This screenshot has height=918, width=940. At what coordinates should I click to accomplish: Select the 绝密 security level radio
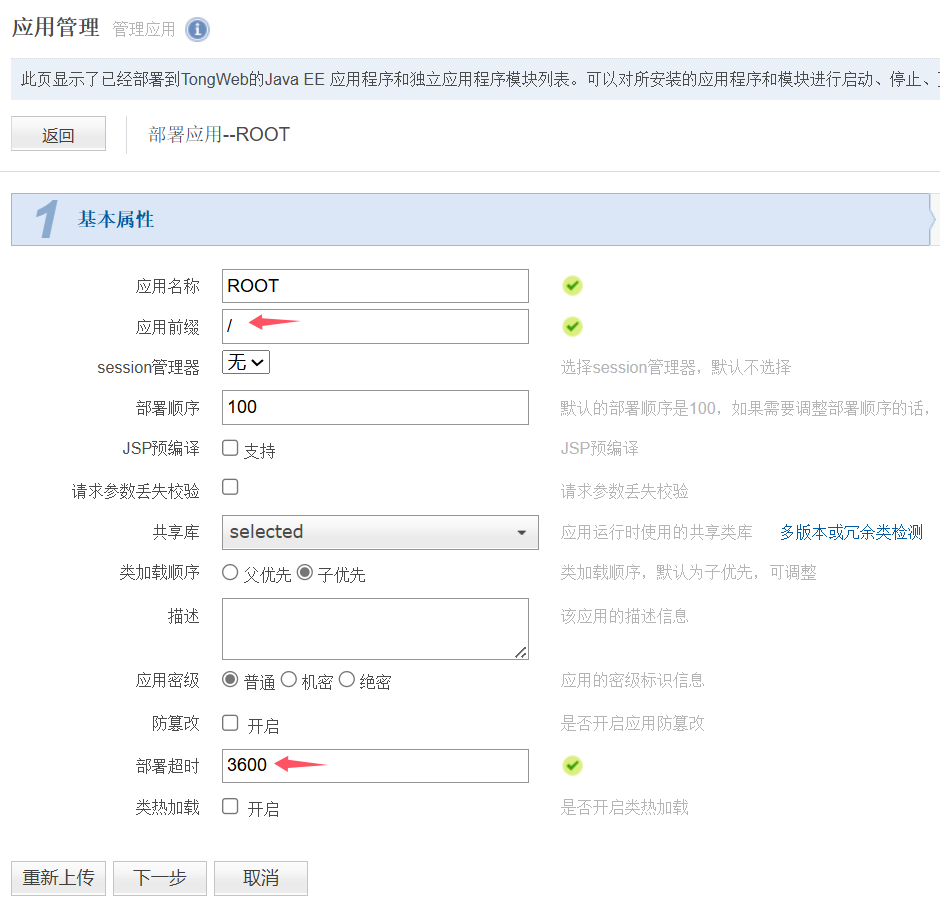(347, 680)
